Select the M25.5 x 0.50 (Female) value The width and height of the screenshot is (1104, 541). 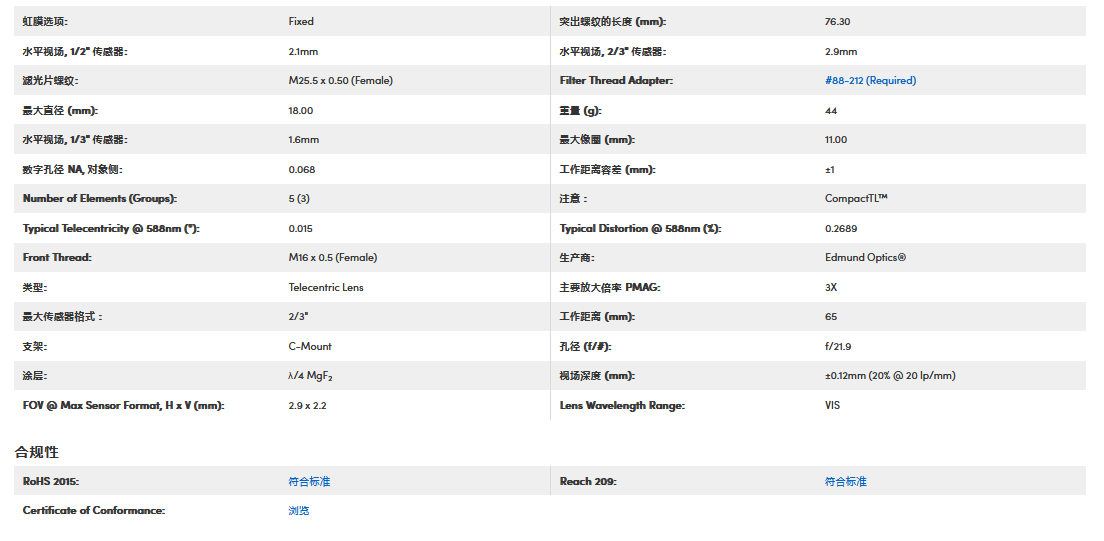click(340, 80)
